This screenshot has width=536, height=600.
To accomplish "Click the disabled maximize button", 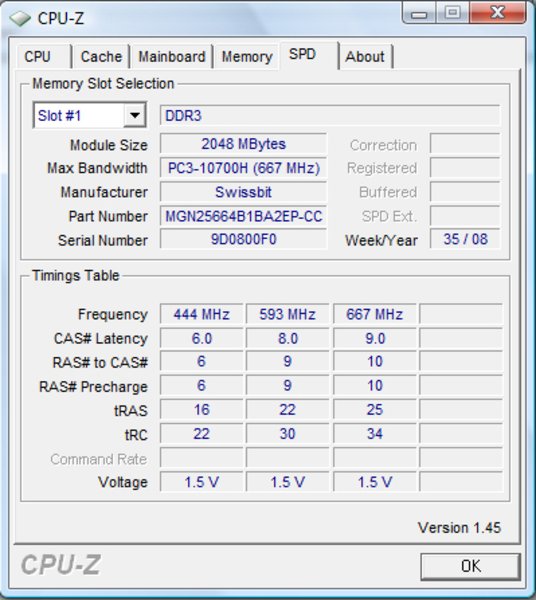I will (453, 13).
